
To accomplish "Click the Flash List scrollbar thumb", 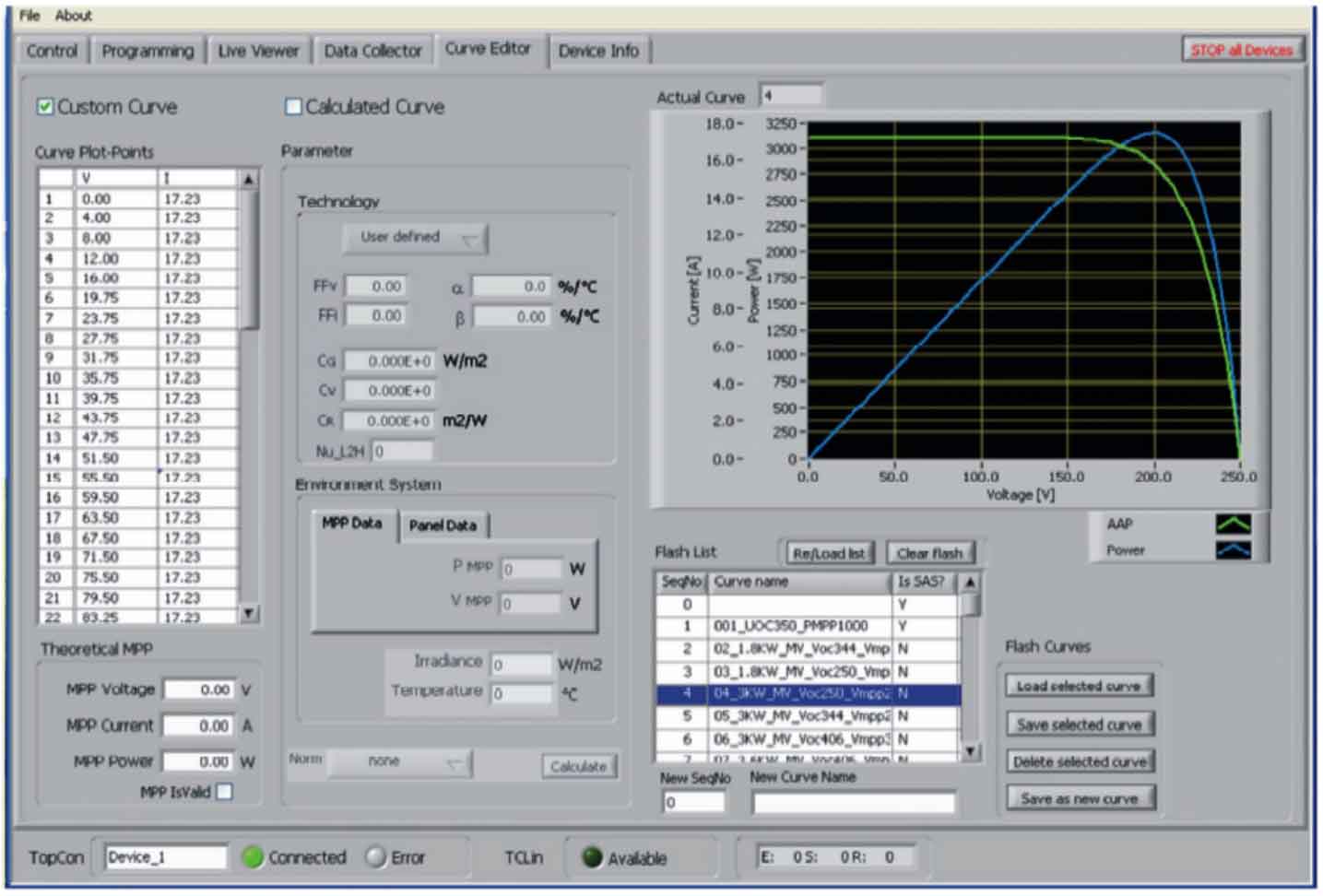I will tap(970, 605).
